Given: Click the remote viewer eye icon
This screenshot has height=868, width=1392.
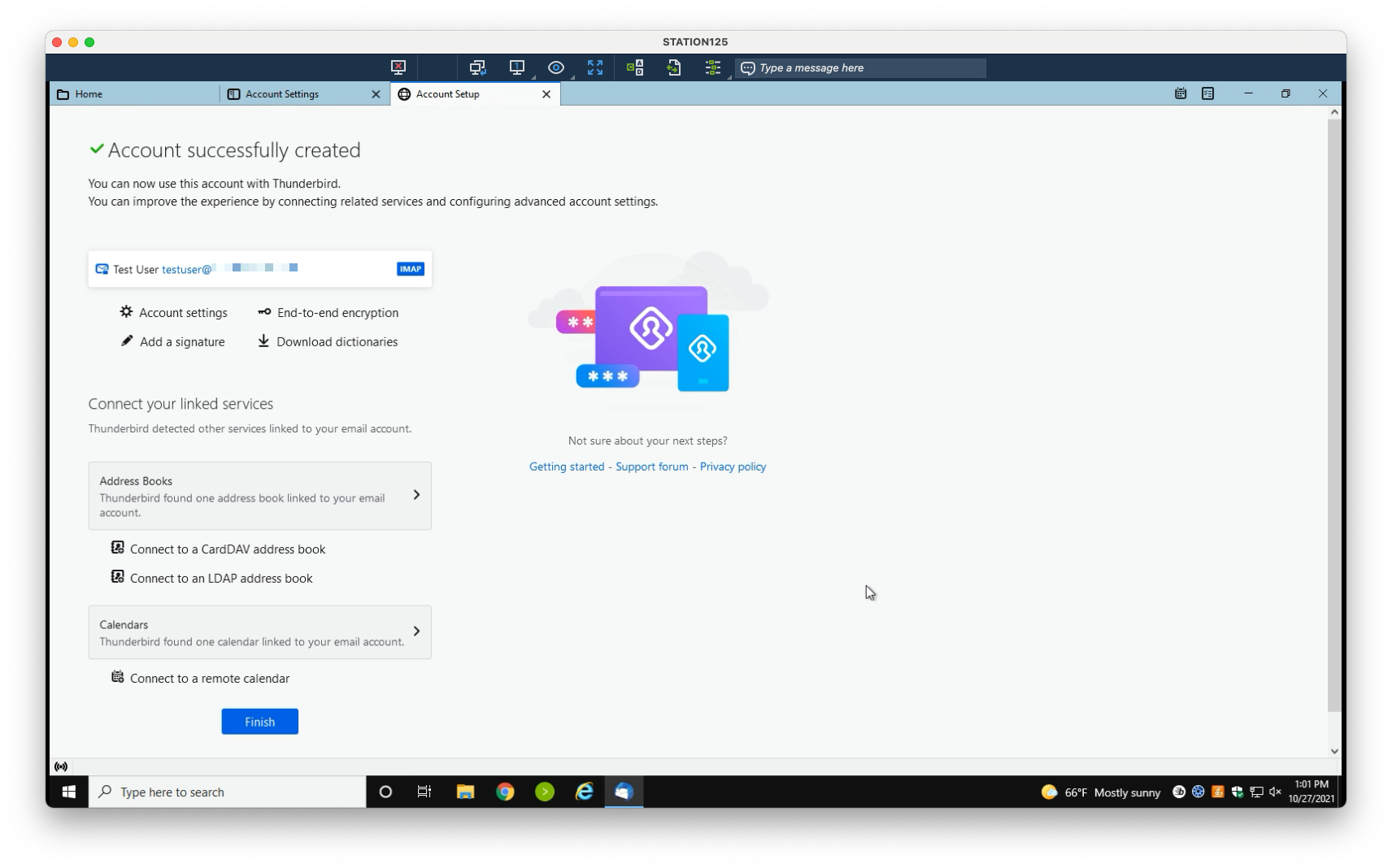Looking at the screenshot, I should pos(556,67).
